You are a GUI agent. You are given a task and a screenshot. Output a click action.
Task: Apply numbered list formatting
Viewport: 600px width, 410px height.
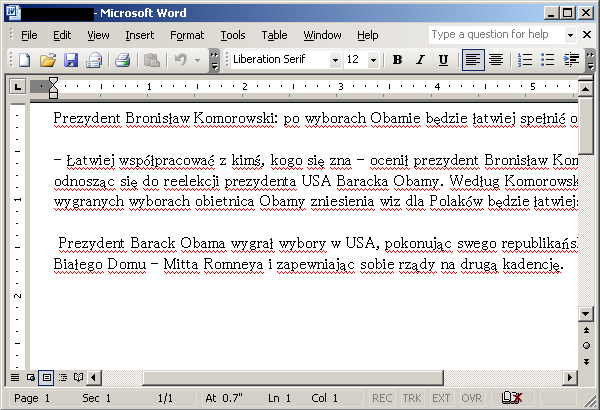point(525,60)
